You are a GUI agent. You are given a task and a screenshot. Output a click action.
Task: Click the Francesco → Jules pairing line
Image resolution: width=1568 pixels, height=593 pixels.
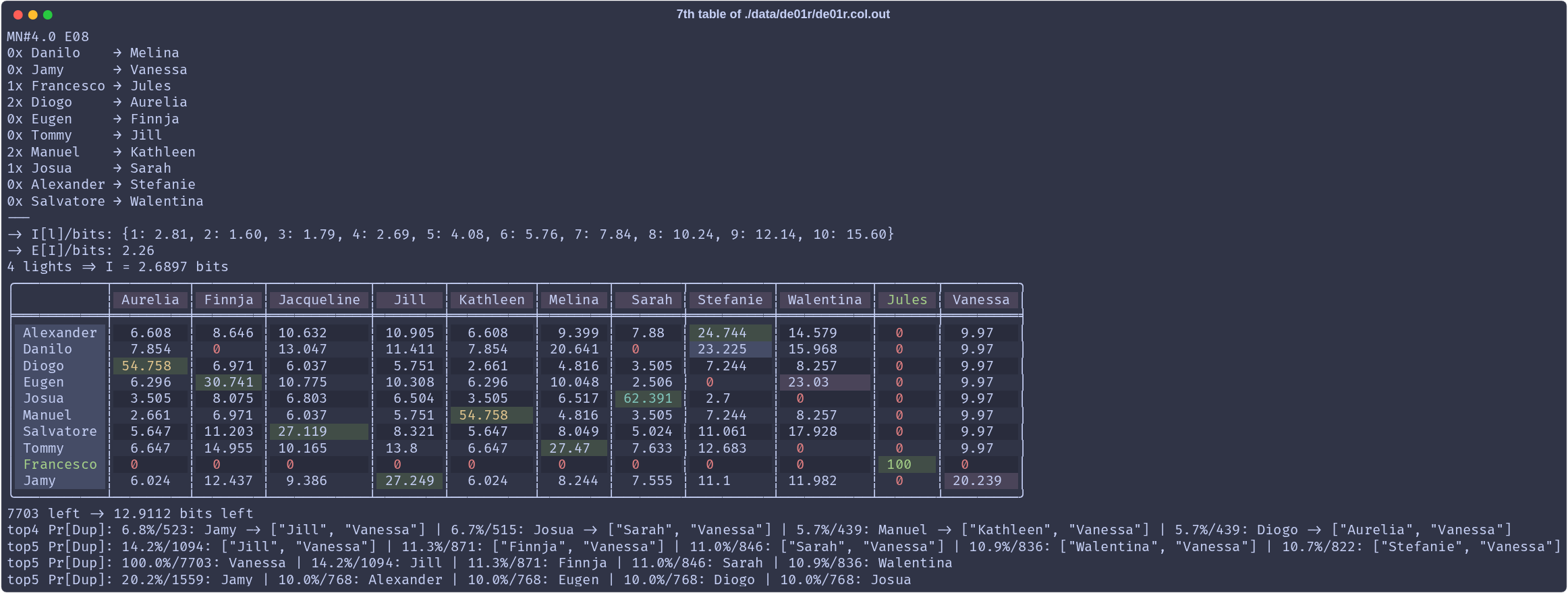89,86
